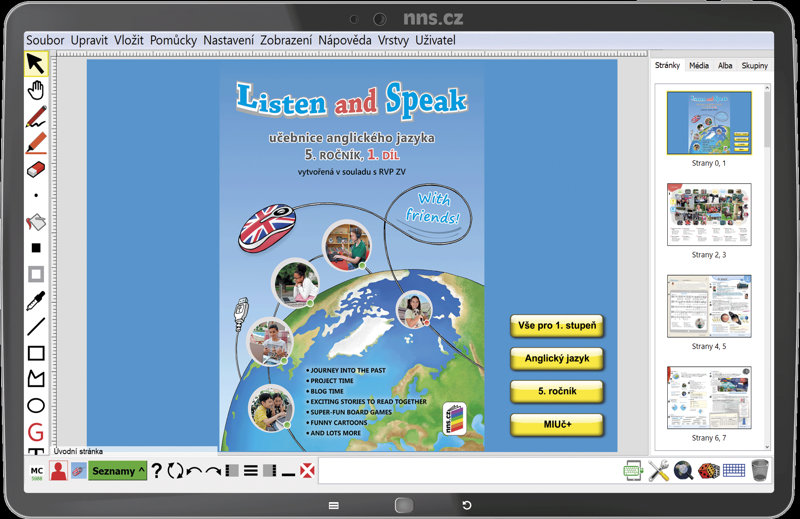Open the green tablet keyboard icon
This screenshot has height=519, width=800.
point(633,471)
